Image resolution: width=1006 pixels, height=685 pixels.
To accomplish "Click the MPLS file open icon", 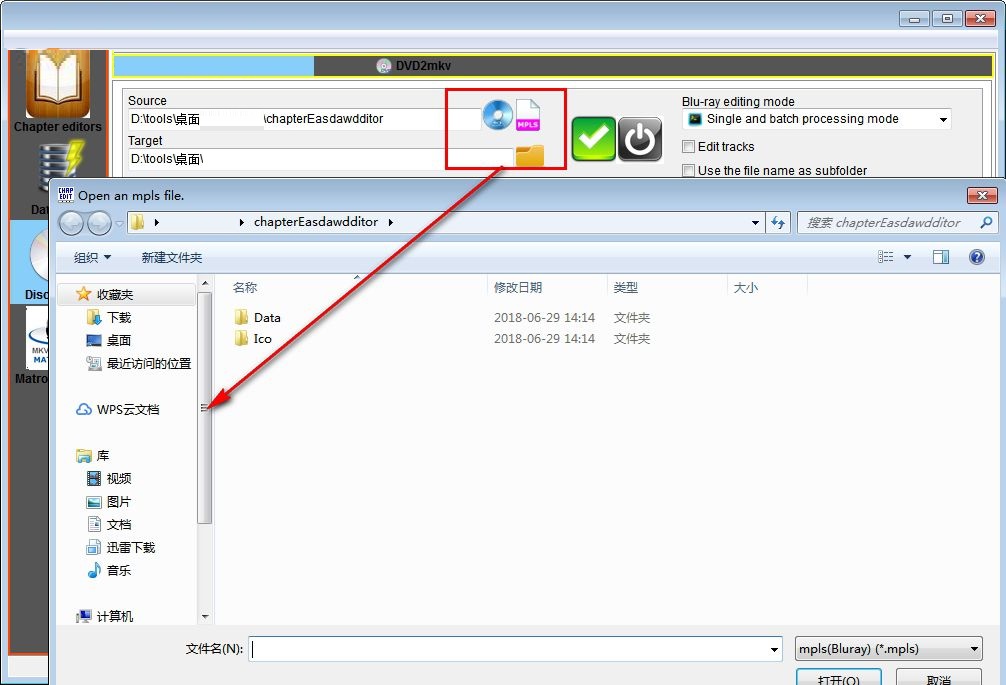I will click(528, 116).
